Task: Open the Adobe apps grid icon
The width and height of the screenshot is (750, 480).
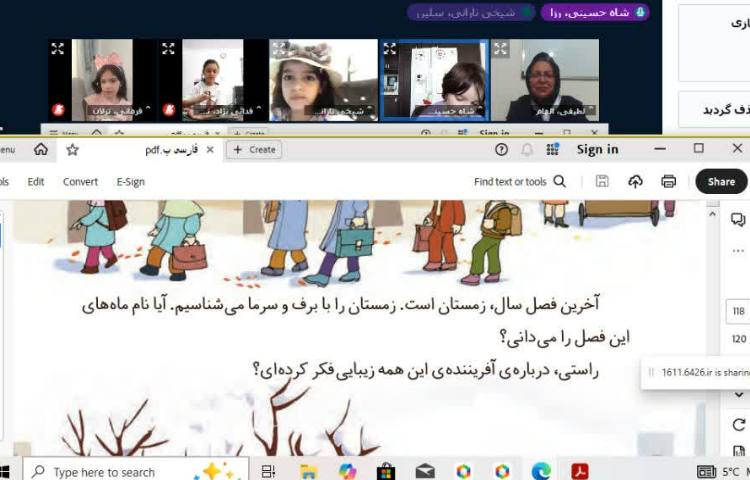Action: 552,150
